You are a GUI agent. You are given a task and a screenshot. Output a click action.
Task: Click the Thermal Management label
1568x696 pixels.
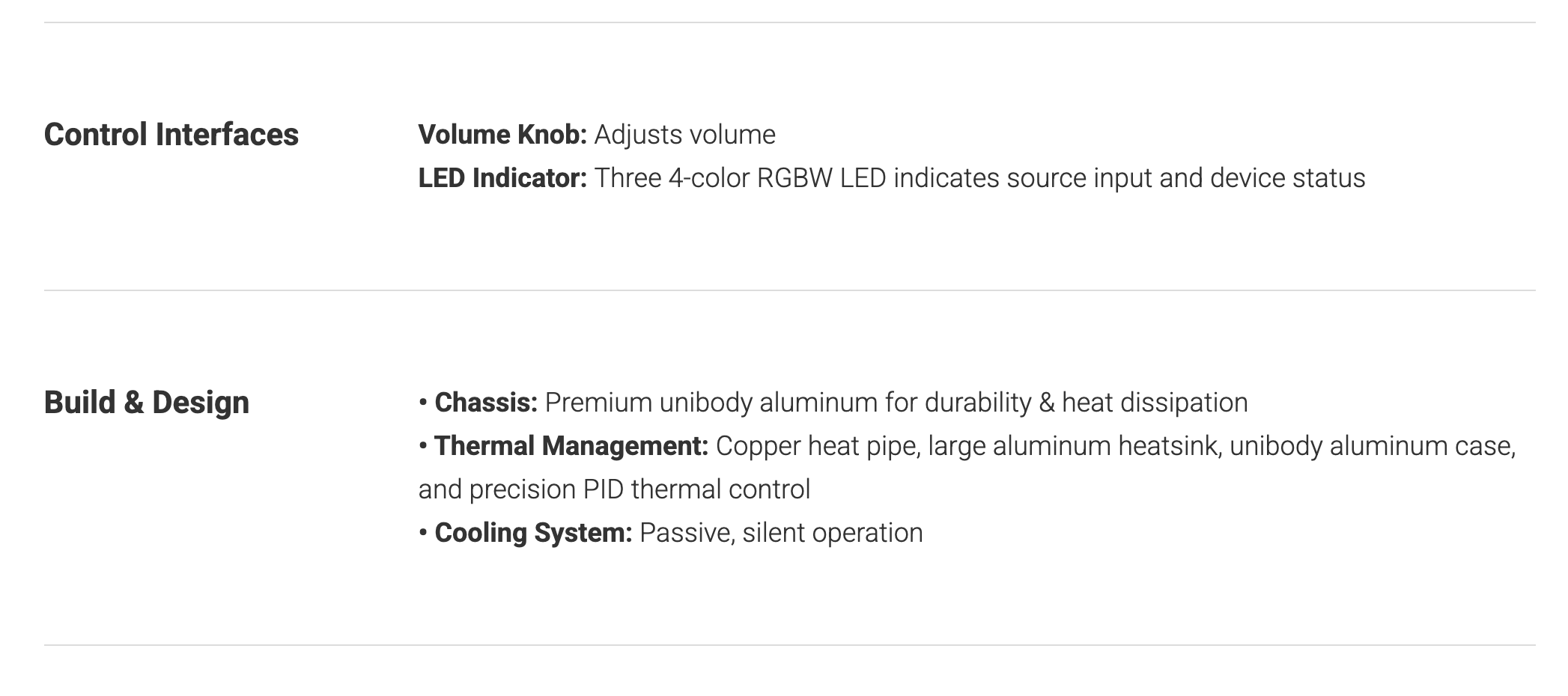click(x=571, y=446)
